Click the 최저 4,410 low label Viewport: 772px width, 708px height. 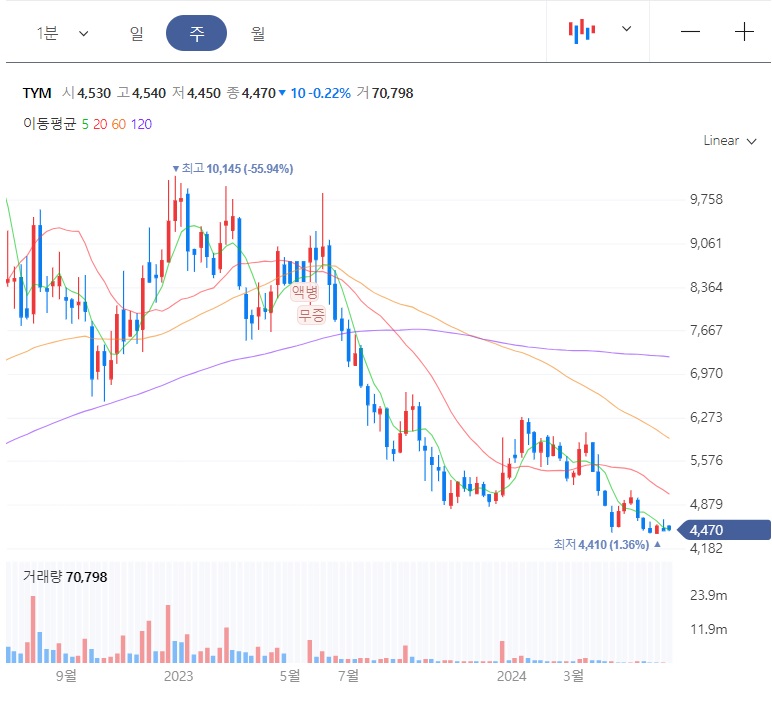pos(607,545)
